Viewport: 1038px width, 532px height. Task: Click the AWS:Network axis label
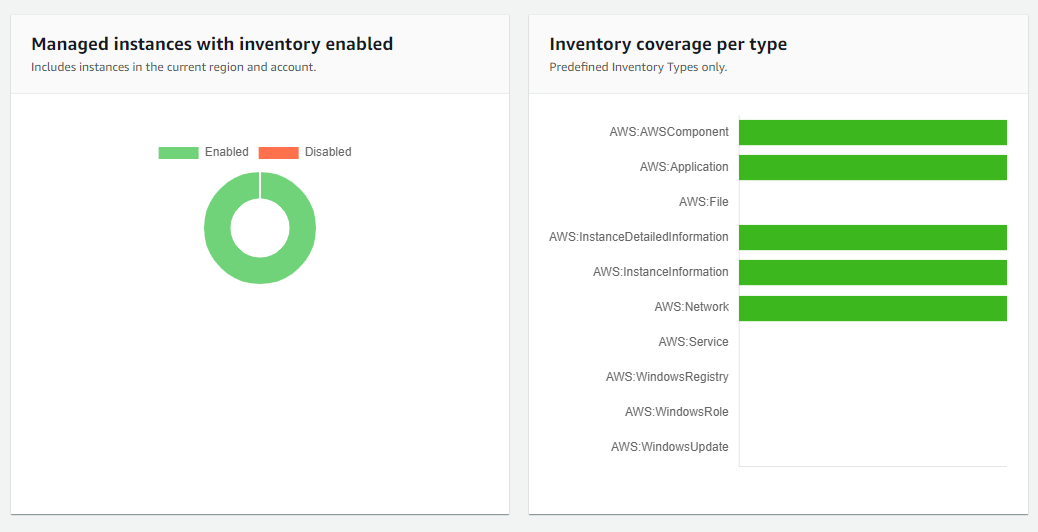[x=691, y=307]
